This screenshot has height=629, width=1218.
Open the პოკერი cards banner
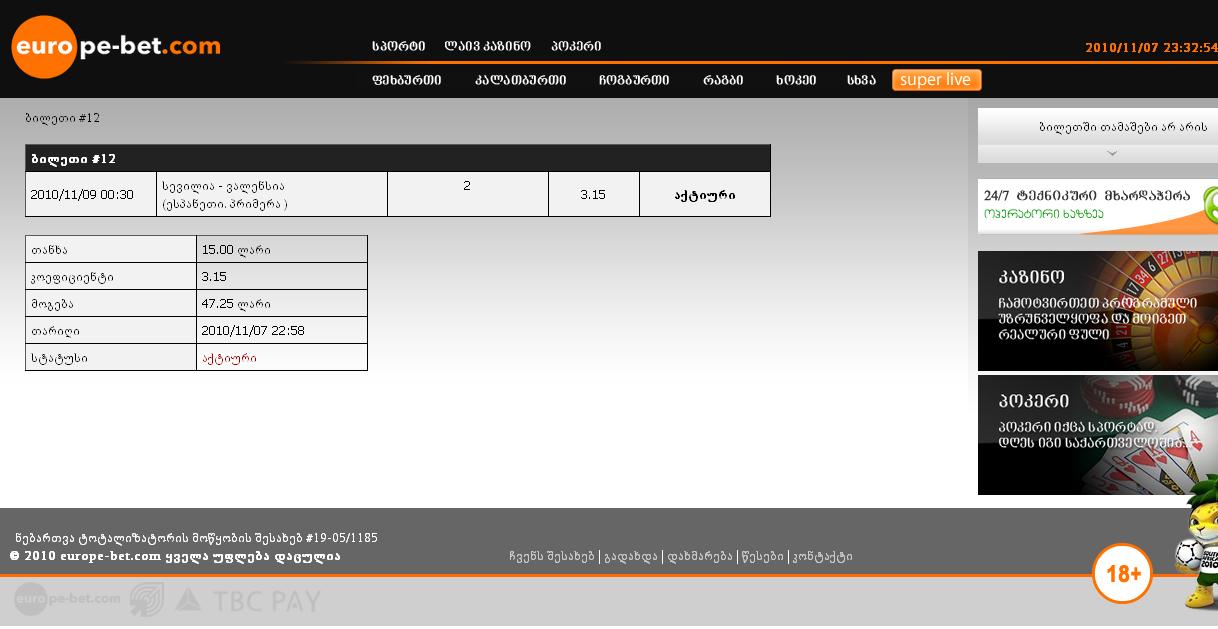[1098, 435]
